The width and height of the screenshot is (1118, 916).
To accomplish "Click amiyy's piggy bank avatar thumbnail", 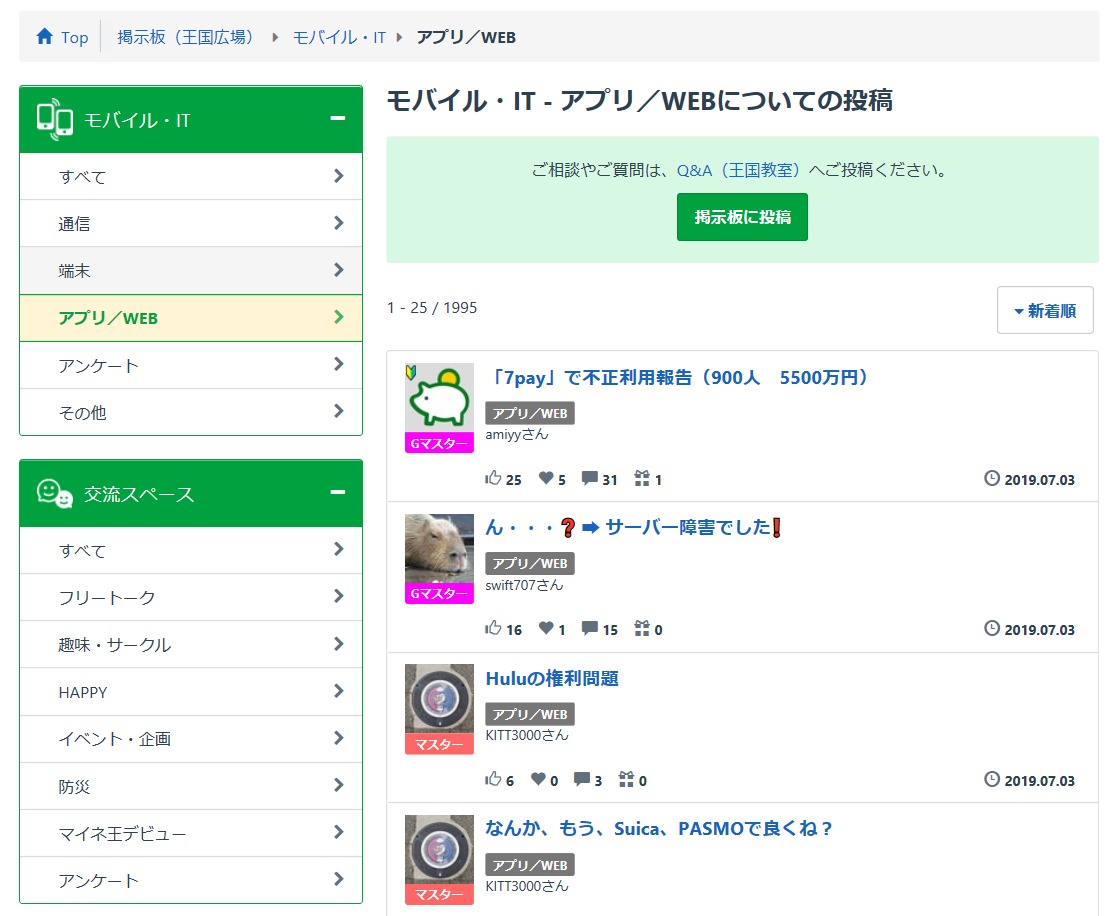I will [x=439, y=398].
